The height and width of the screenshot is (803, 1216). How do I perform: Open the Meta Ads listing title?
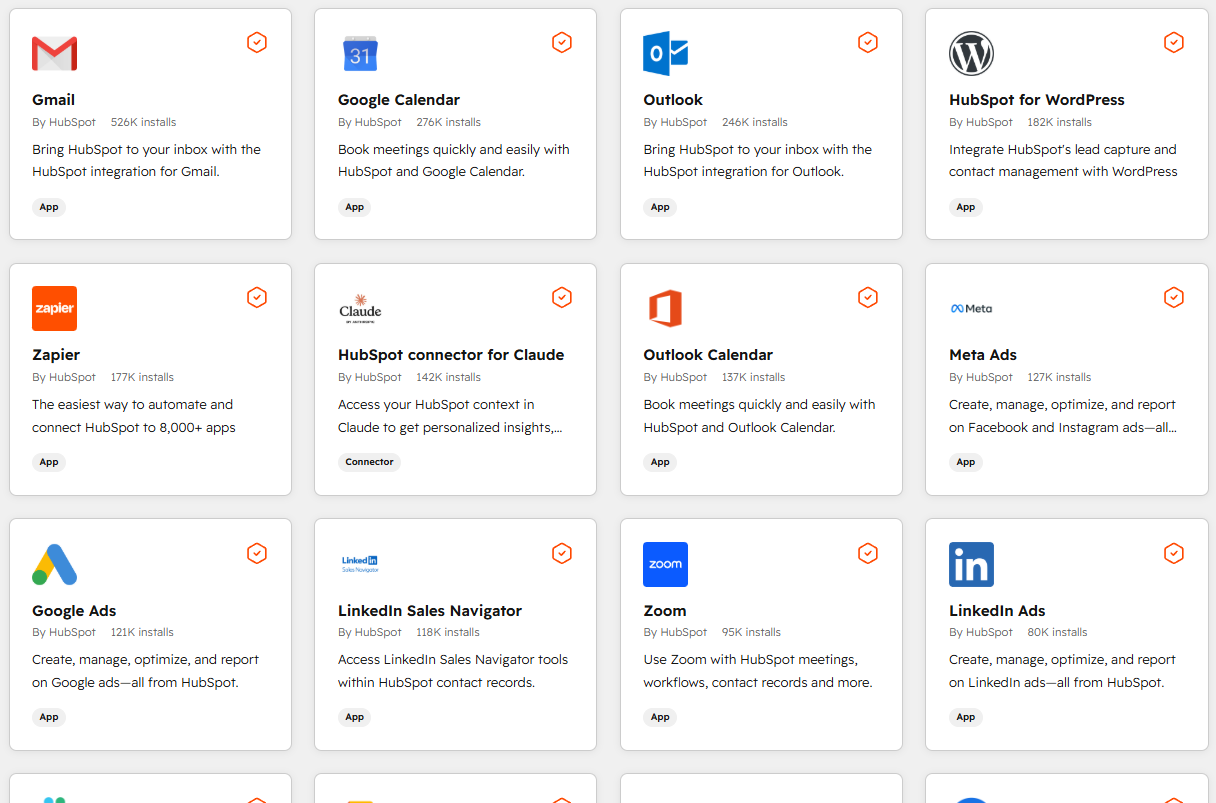[x=983, y=355]
